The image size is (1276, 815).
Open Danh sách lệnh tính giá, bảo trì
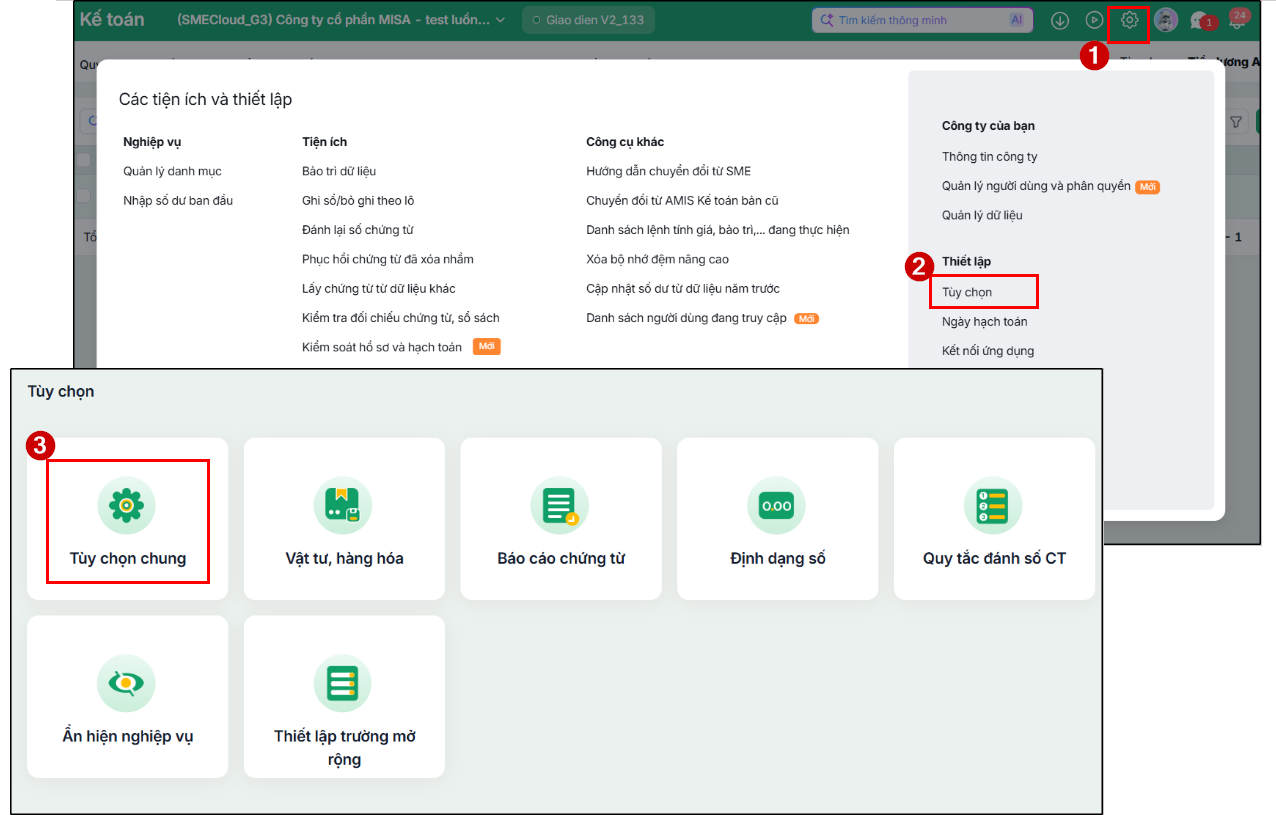[718, 230]
